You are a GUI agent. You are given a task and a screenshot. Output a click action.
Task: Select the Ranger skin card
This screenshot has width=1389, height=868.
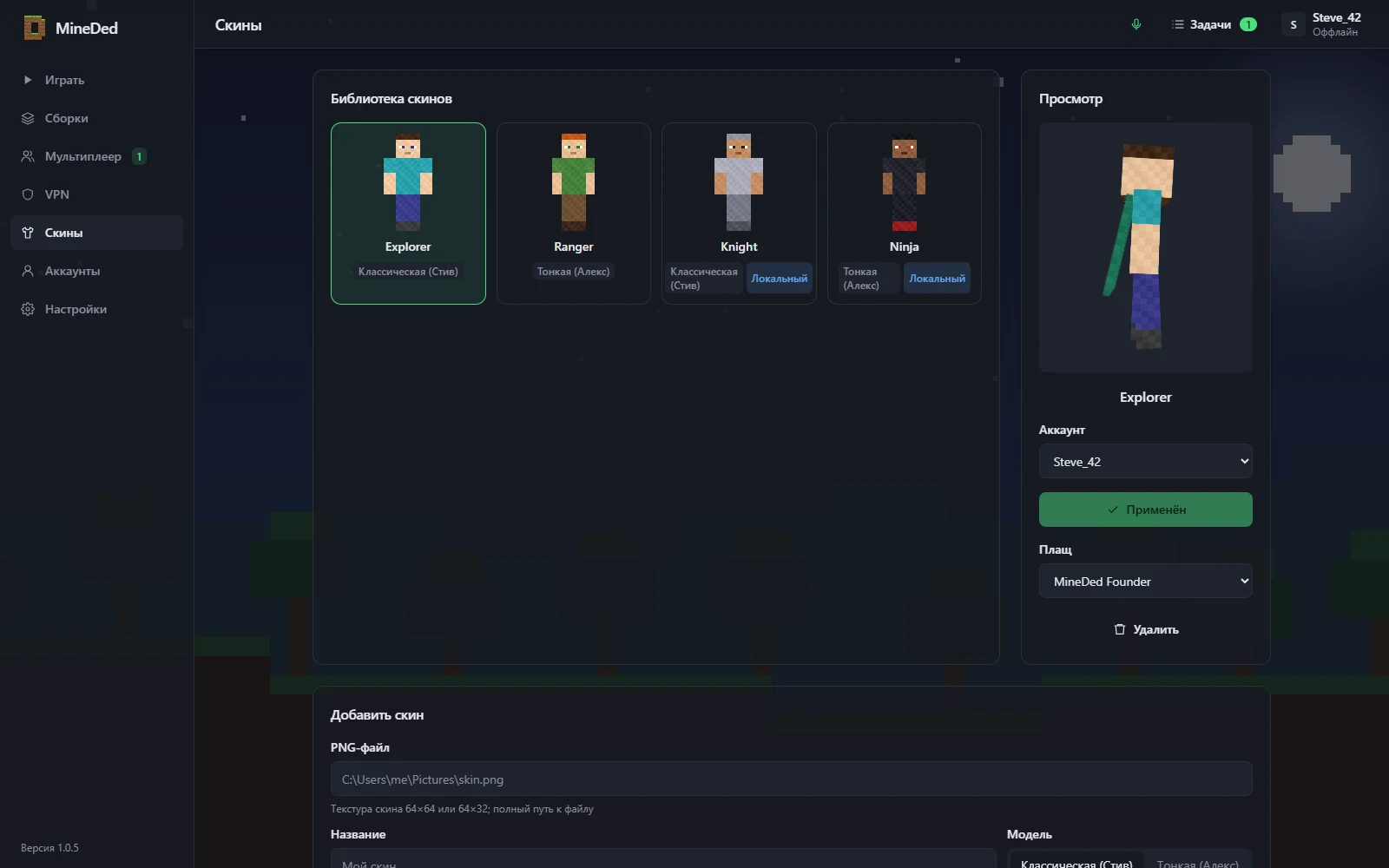click(x=574, y=214)
